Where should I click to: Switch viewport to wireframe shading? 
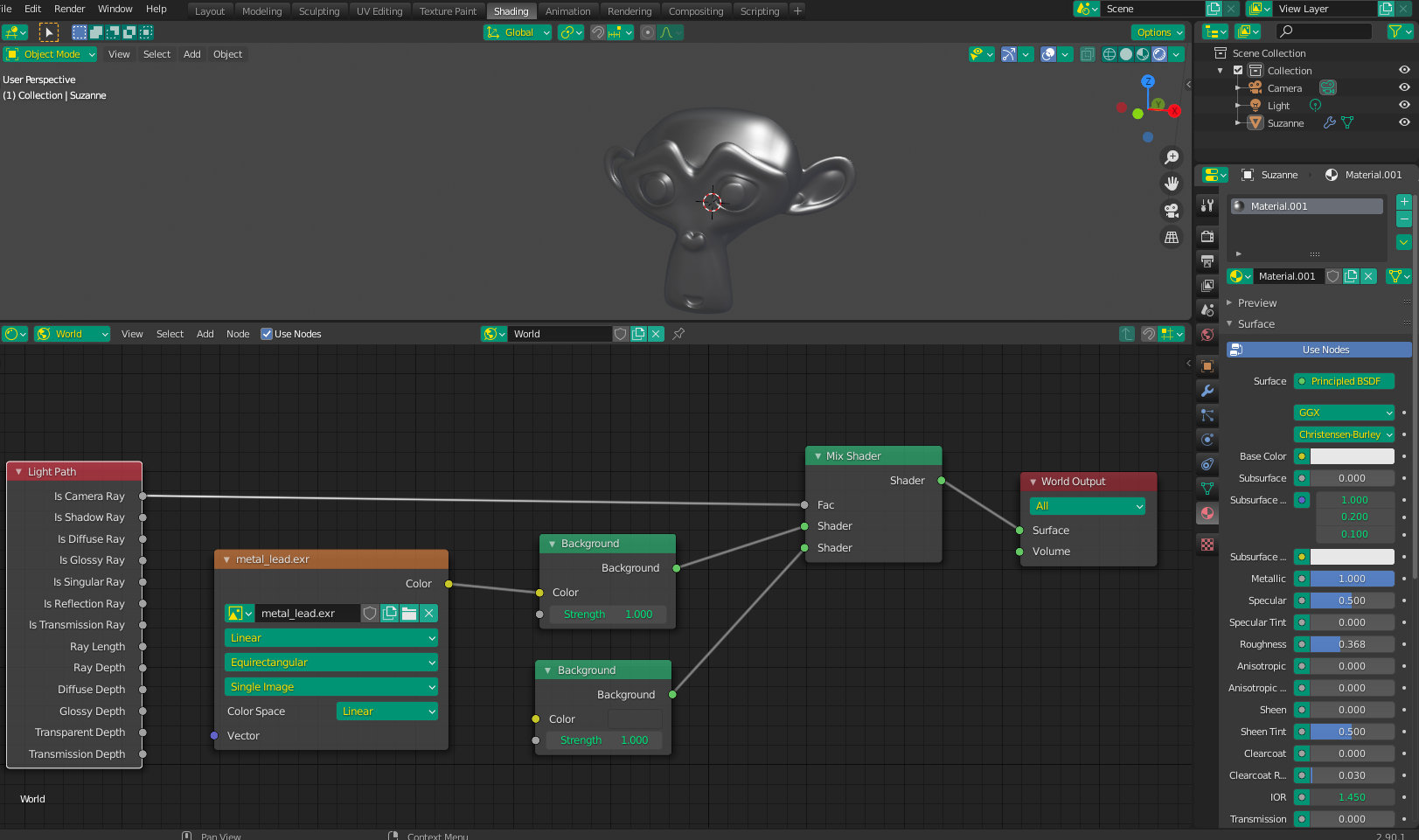[1109, 54]
